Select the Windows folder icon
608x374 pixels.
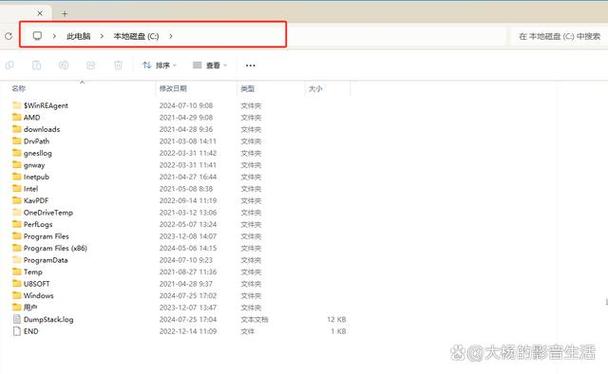pos(17,295)
